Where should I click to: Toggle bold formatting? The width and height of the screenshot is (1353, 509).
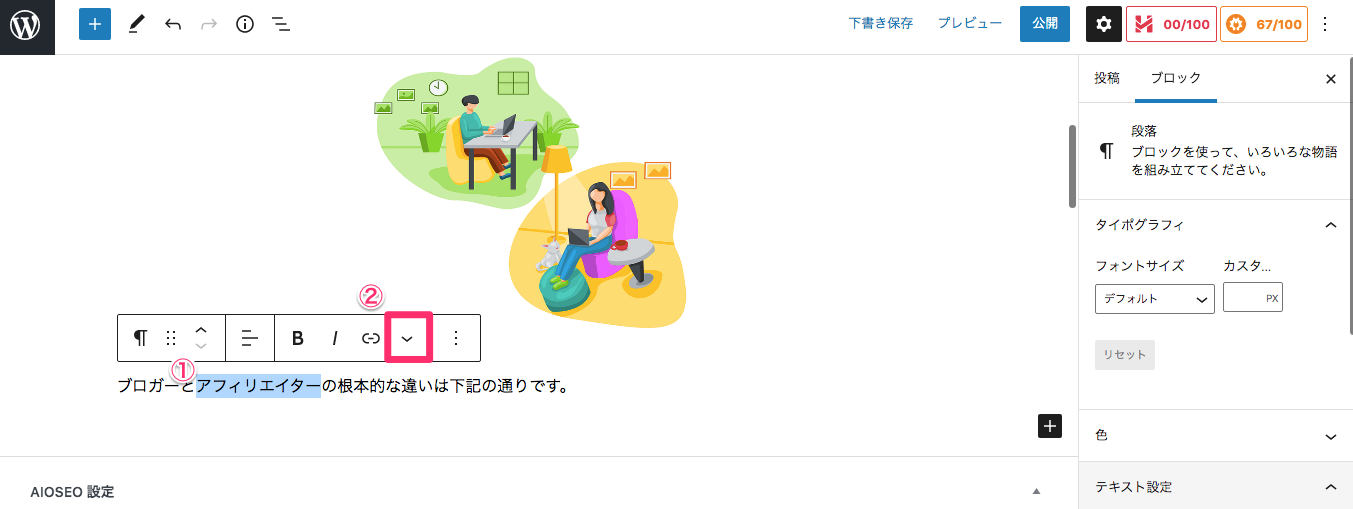[297, 338]
